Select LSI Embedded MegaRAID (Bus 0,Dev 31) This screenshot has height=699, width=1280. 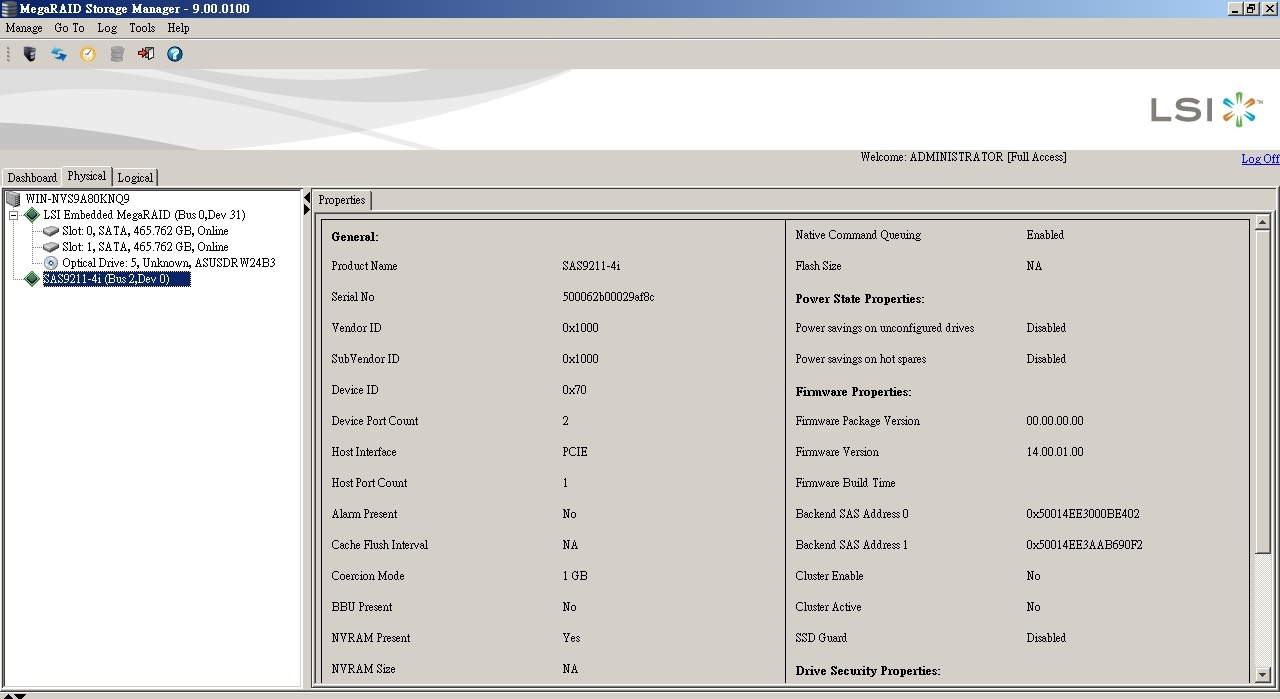click(x=144, y=215)
